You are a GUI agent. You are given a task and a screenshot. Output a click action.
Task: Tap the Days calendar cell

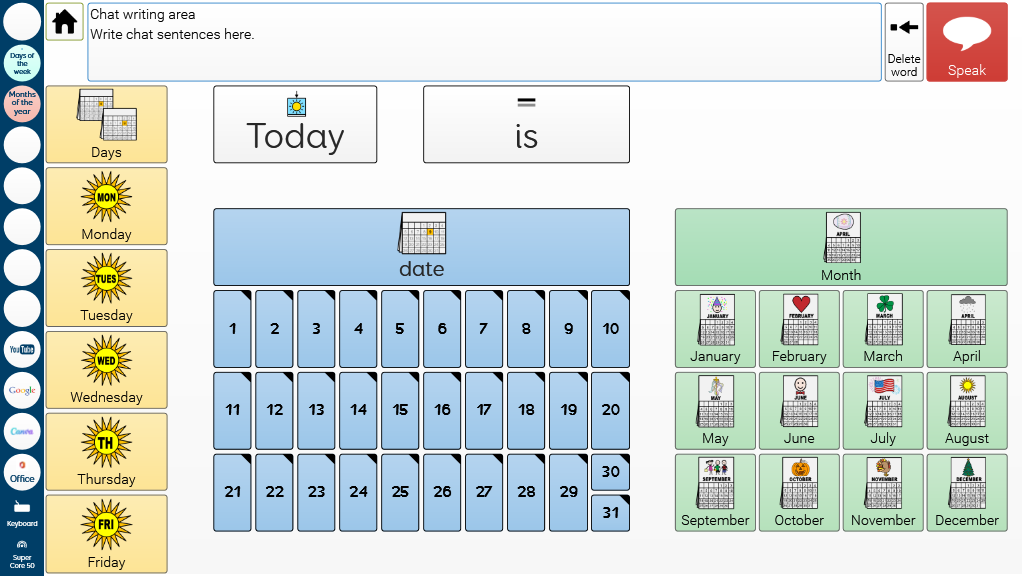(106, 124)
